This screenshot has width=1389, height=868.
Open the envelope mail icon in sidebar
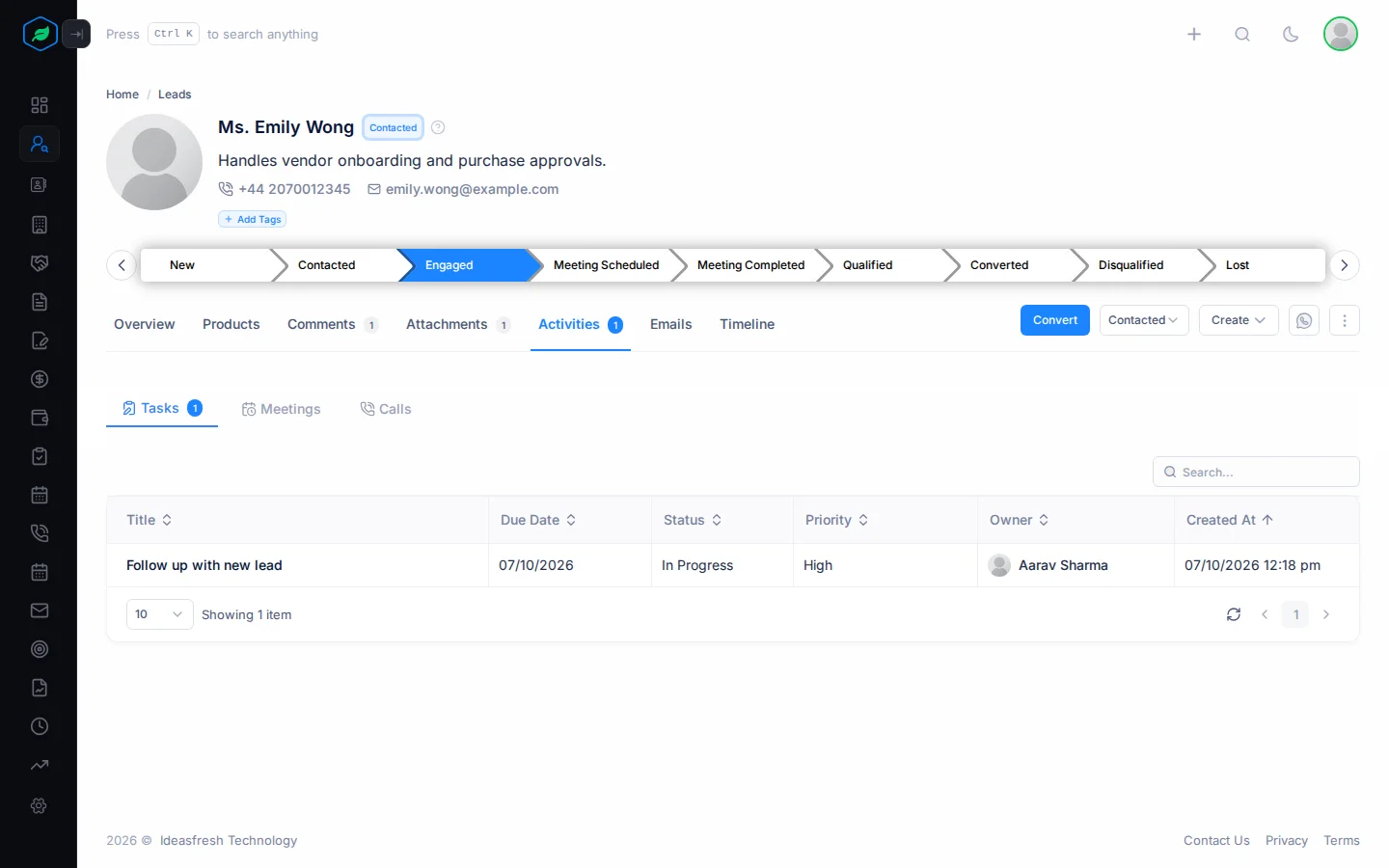pyautogui.click(x=40, y=610)
